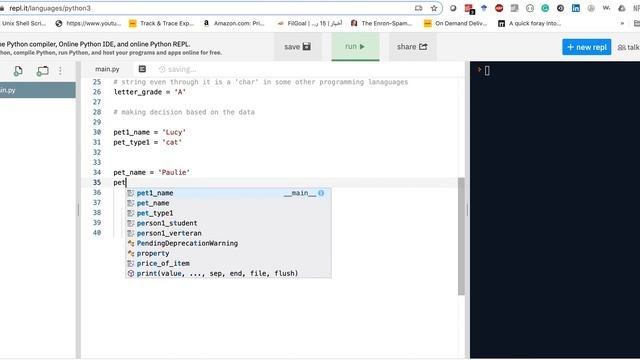Click line number 35 in gutter

[x=97, y=182]
